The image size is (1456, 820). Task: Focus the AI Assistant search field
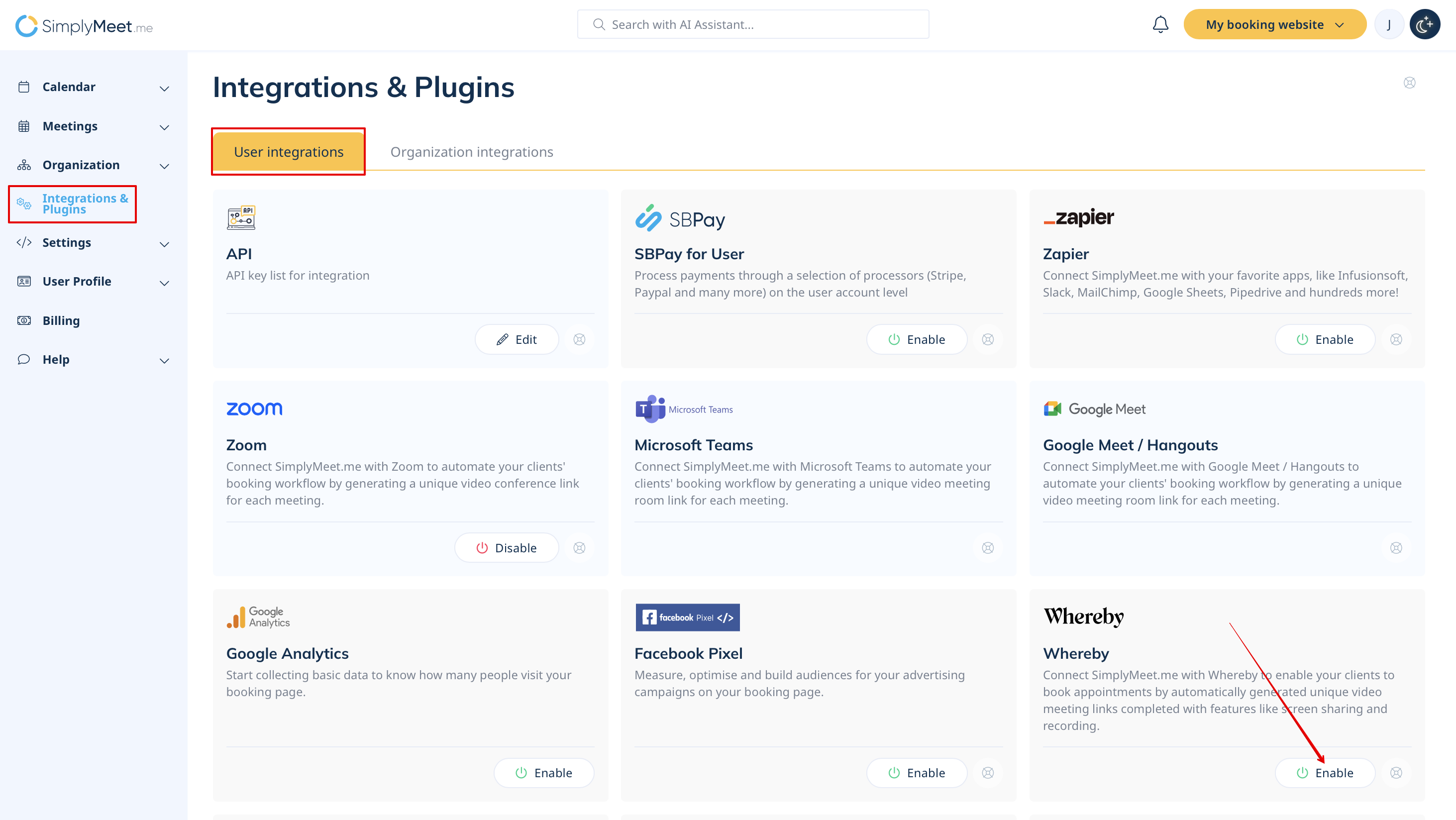point(753,24)
